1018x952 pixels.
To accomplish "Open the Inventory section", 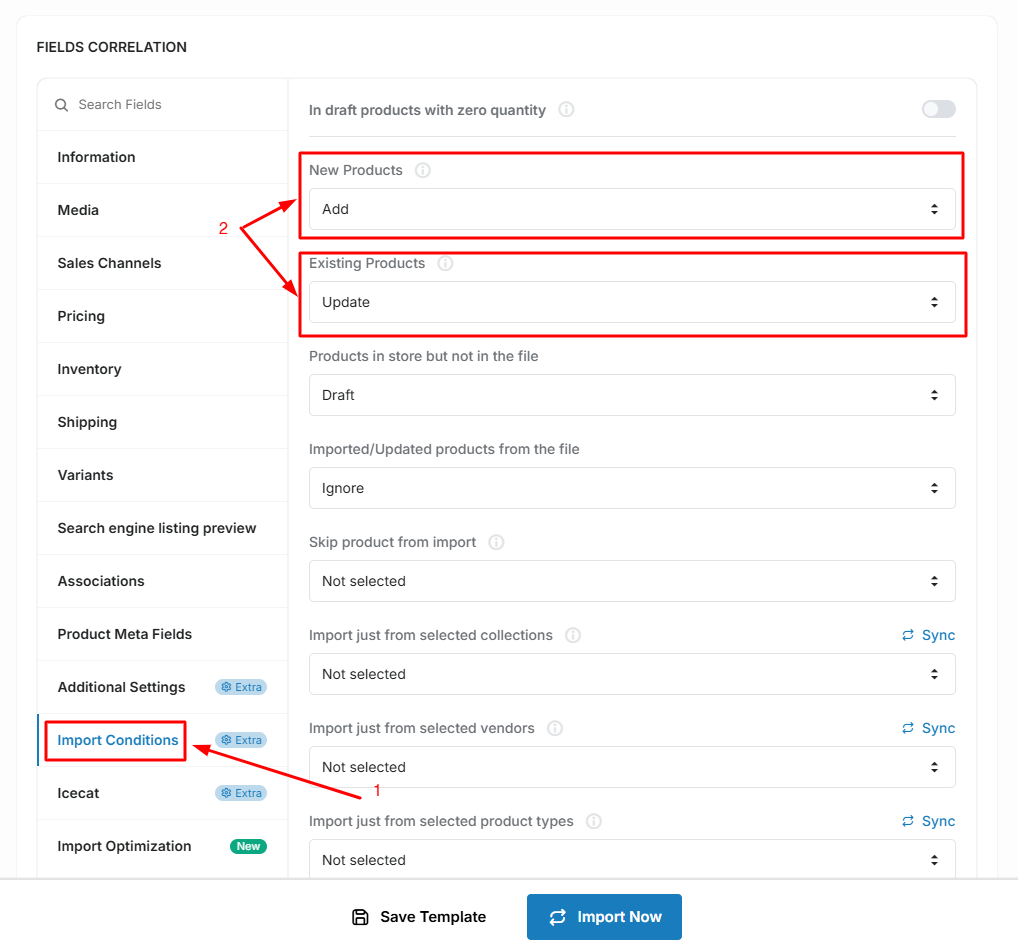I will (x=162, y=369).
